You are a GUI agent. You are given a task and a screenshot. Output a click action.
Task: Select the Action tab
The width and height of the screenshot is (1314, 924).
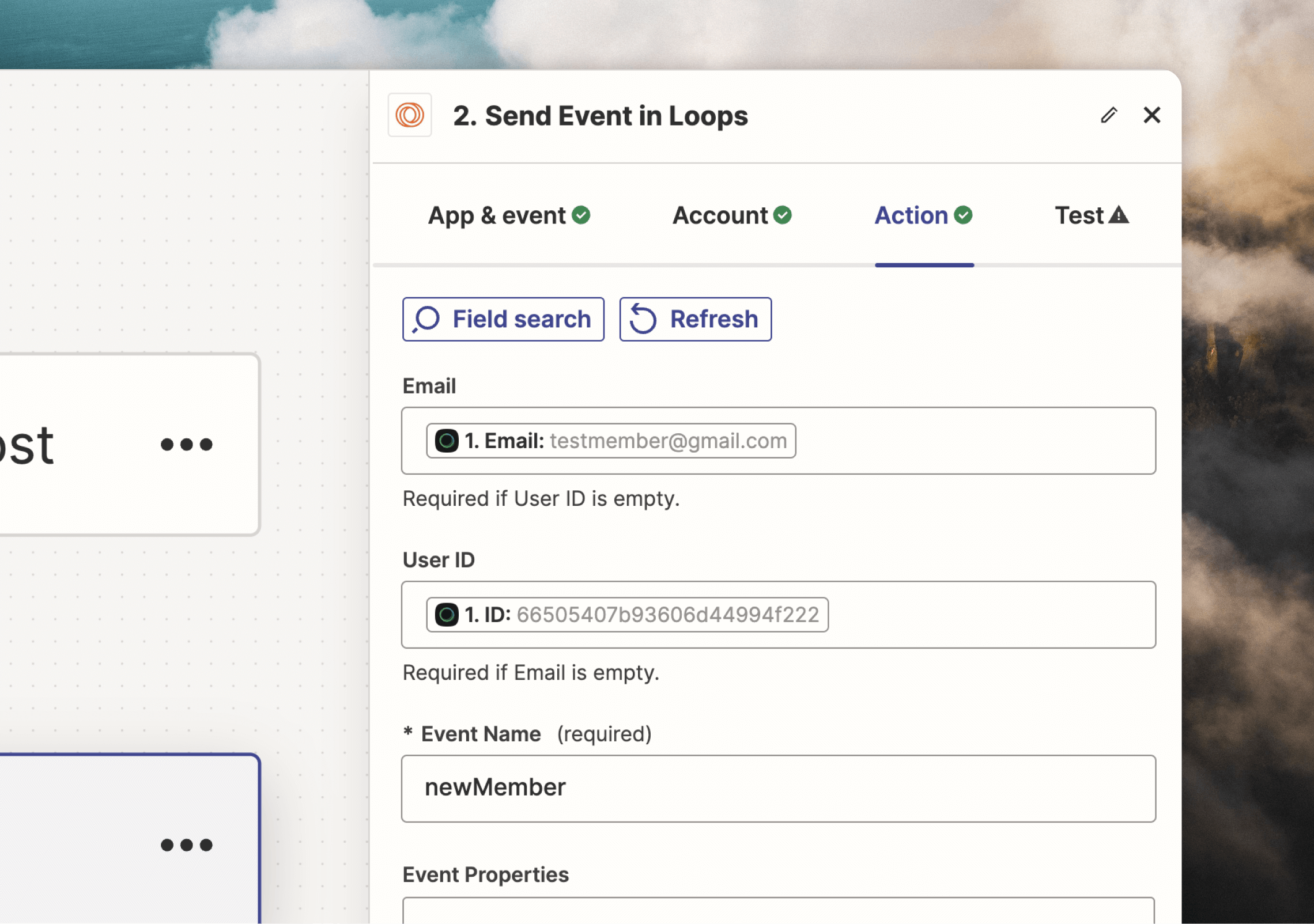pyautogui.click(x=924, y=216)
